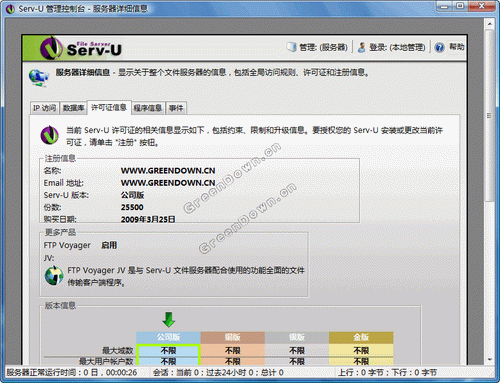
Task: Click the vertical scrollbar thumb
Action: 489,115
